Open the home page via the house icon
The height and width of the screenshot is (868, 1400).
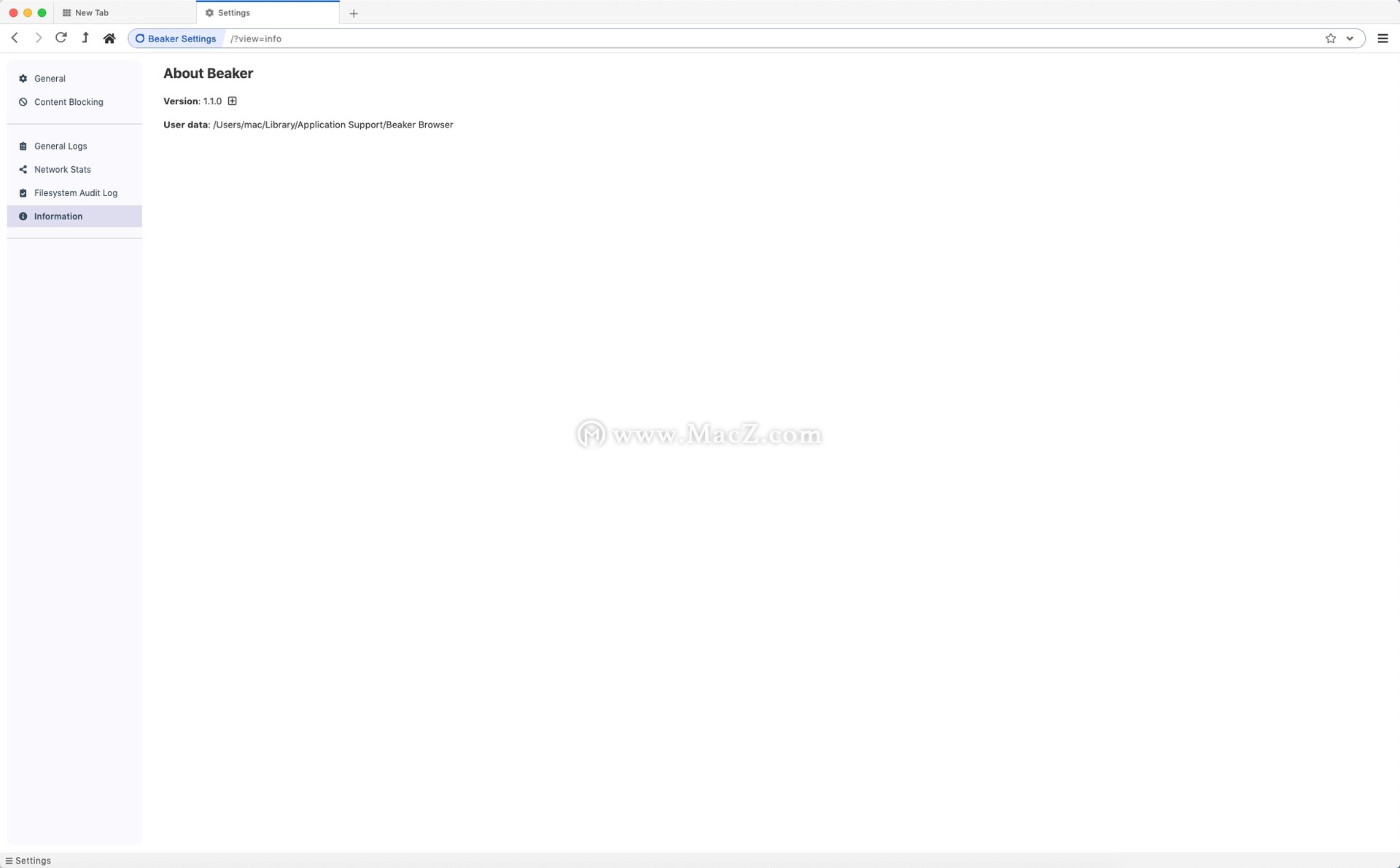tap(109, 38)
